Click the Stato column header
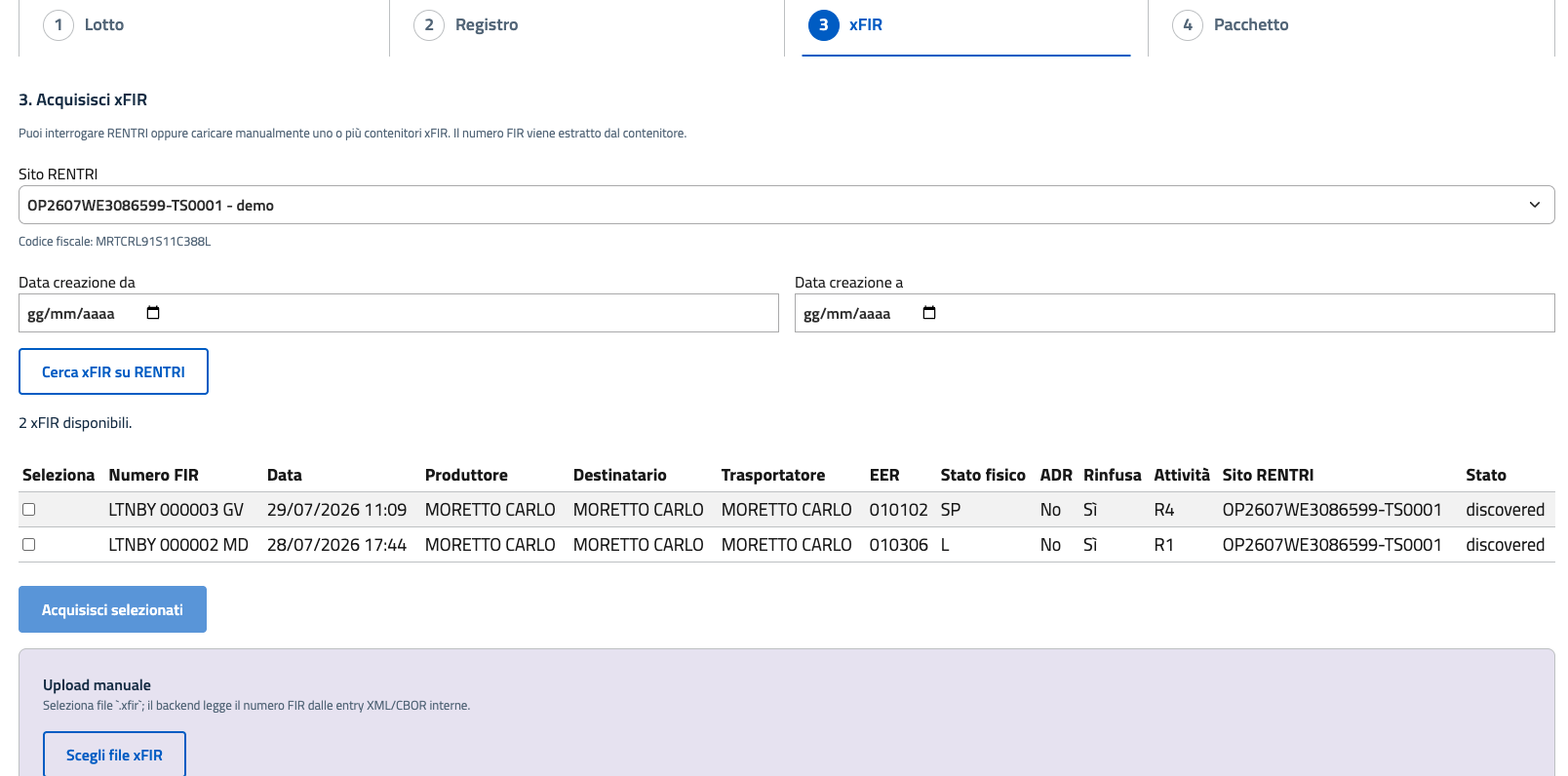Image resolution: width=1568 pixels, height=776 pixels. click(x=1485, y=475)
